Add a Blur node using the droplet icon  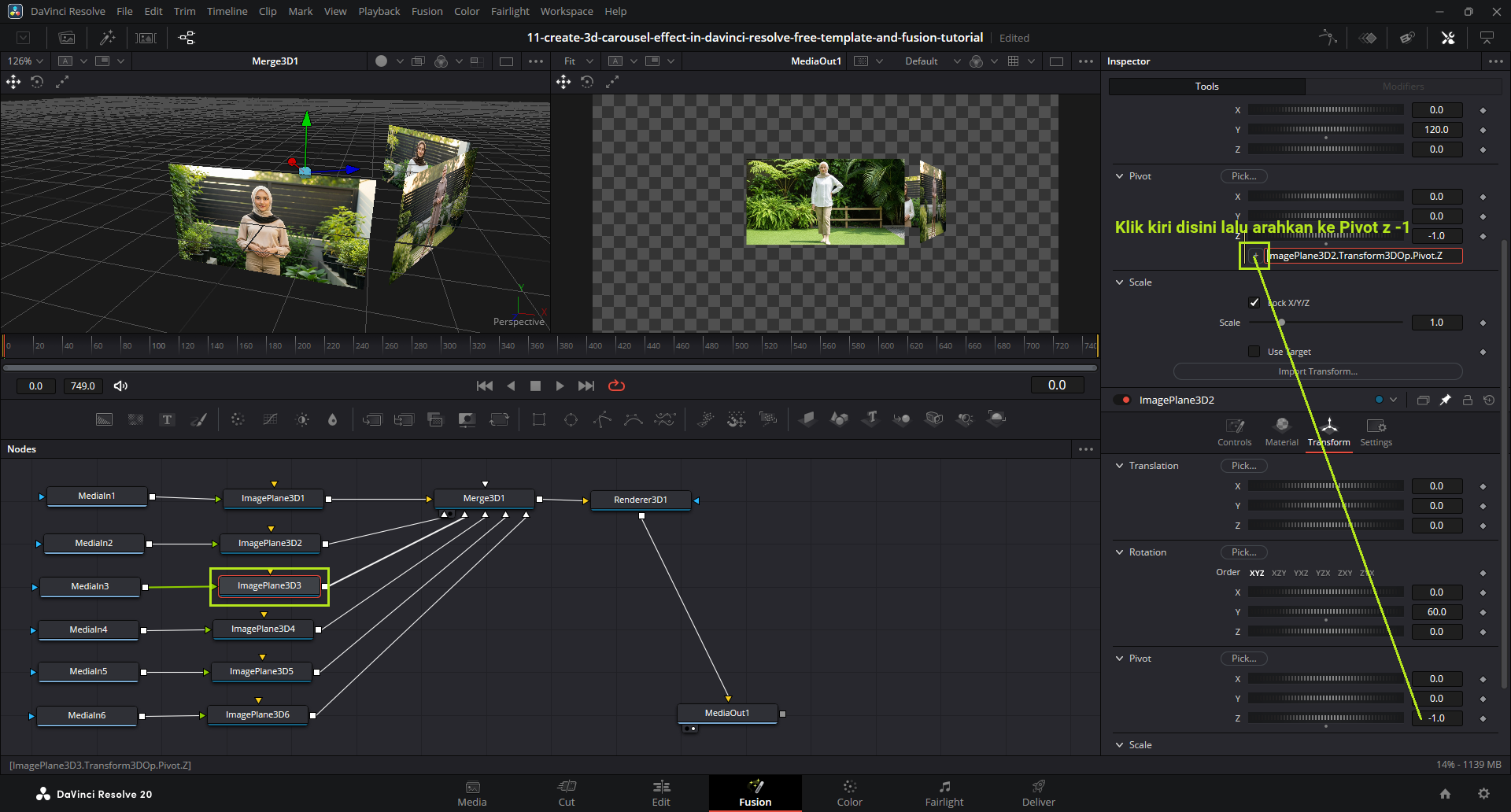tap(332, 419)
